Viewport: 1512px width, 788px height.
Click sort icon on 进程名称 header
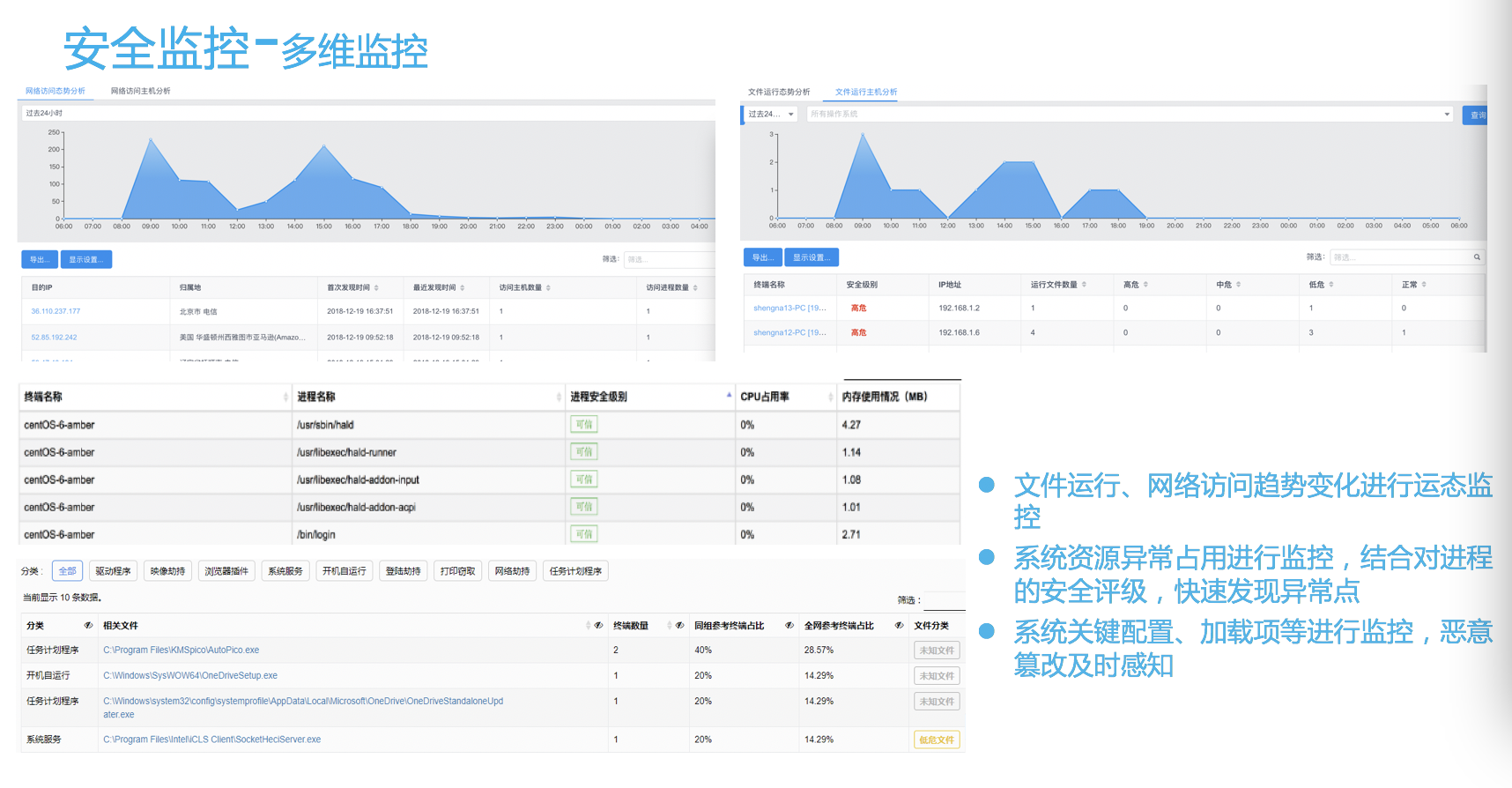click(x=559, y=398)
